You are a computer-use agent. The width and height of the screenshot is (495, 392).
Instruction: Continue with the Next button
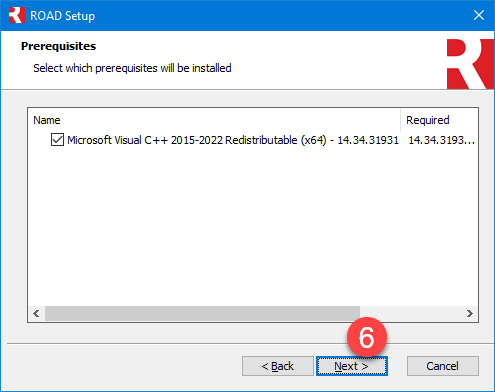(352, 366)
